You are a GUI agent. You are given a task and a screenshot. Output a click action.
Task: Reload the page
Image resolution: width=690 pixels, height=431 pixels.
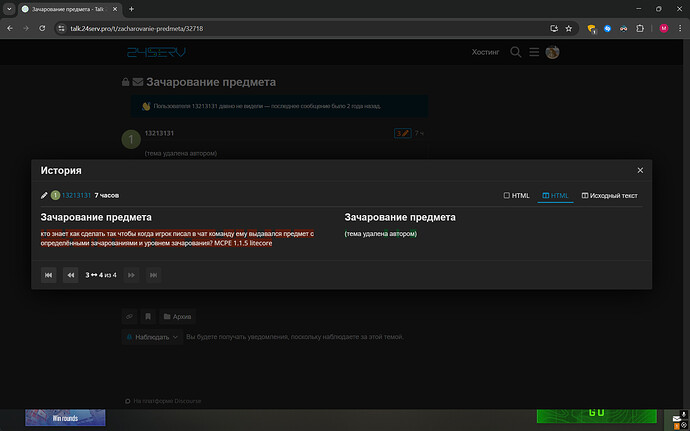point(42,28)
